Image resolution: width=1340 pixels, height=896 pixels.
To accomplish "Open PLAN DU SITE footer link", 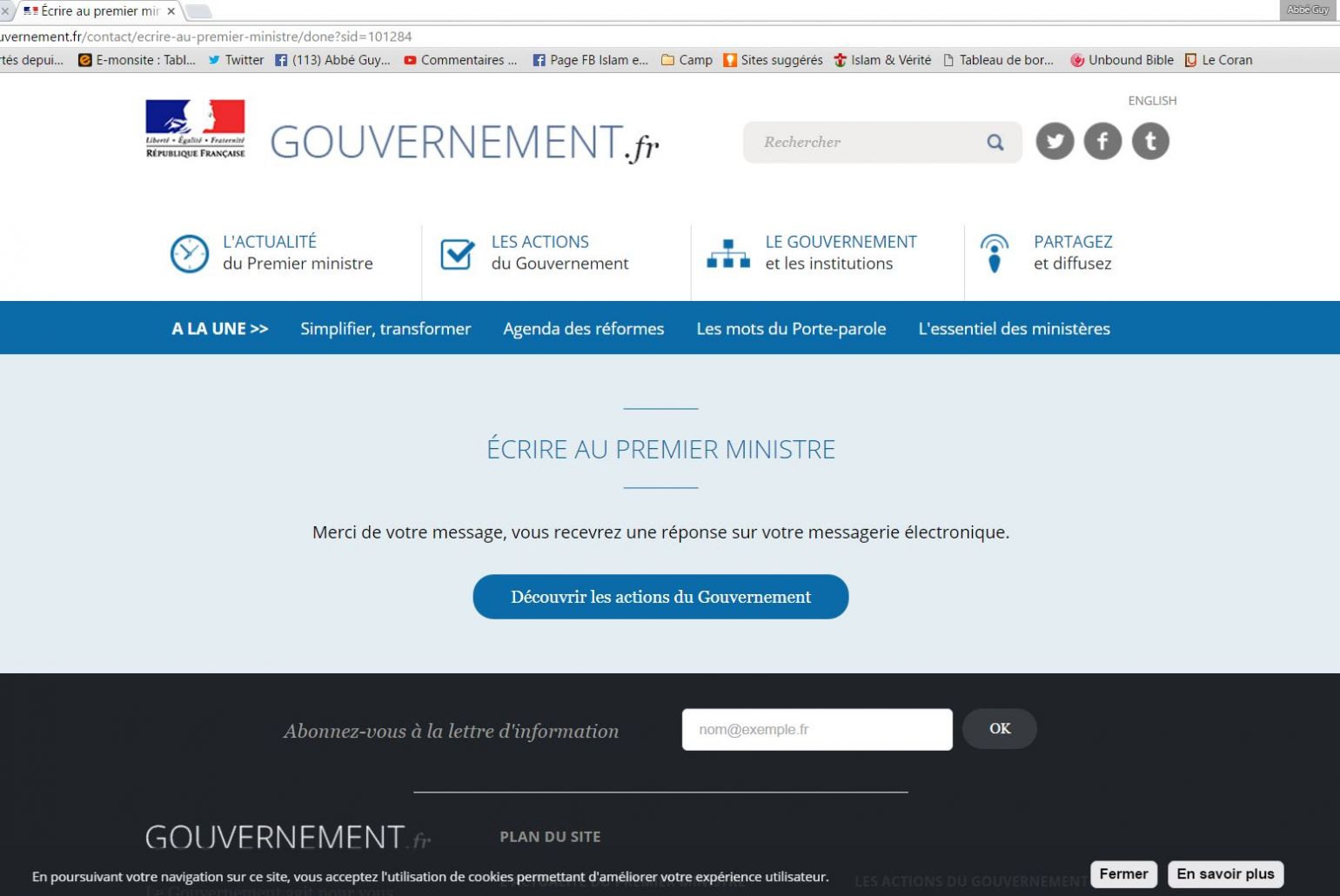I will [550, 837].
